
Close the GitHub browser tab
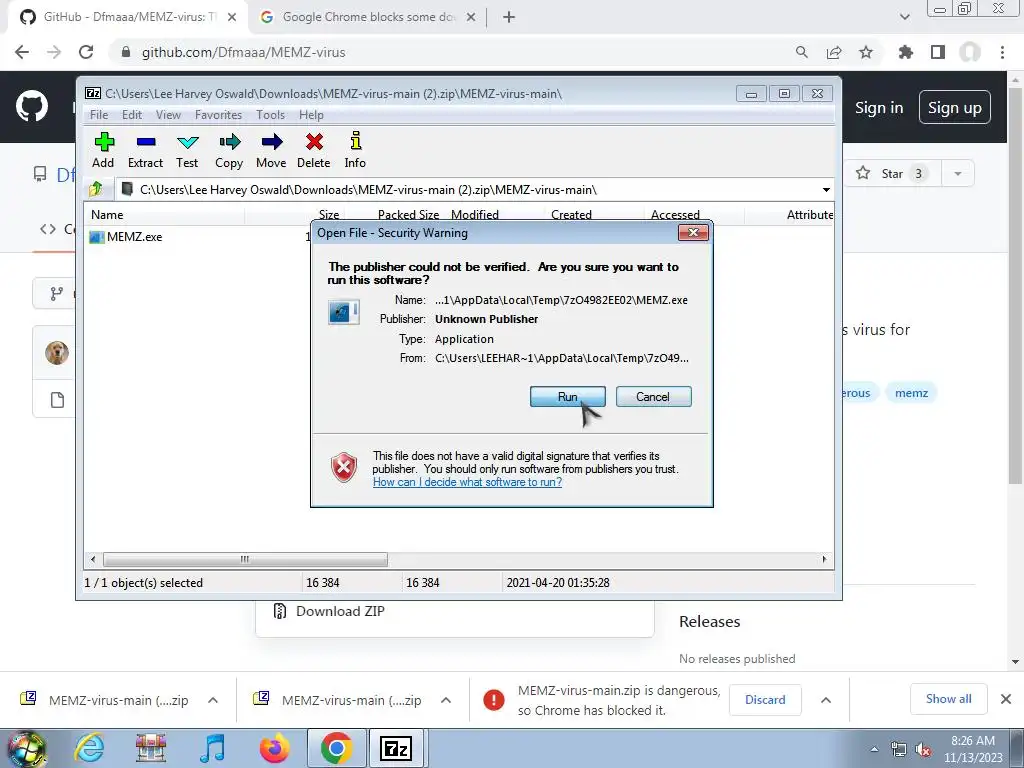click(x=232, y=18)
